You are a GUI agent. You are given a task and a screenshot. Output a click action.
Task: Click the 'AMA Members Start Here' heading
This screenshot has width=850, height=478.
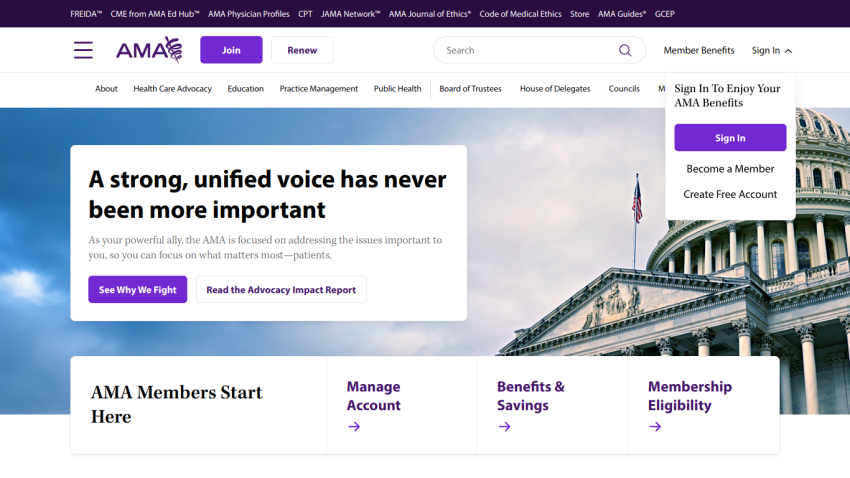pyautogui.click(x=177, y=404)
